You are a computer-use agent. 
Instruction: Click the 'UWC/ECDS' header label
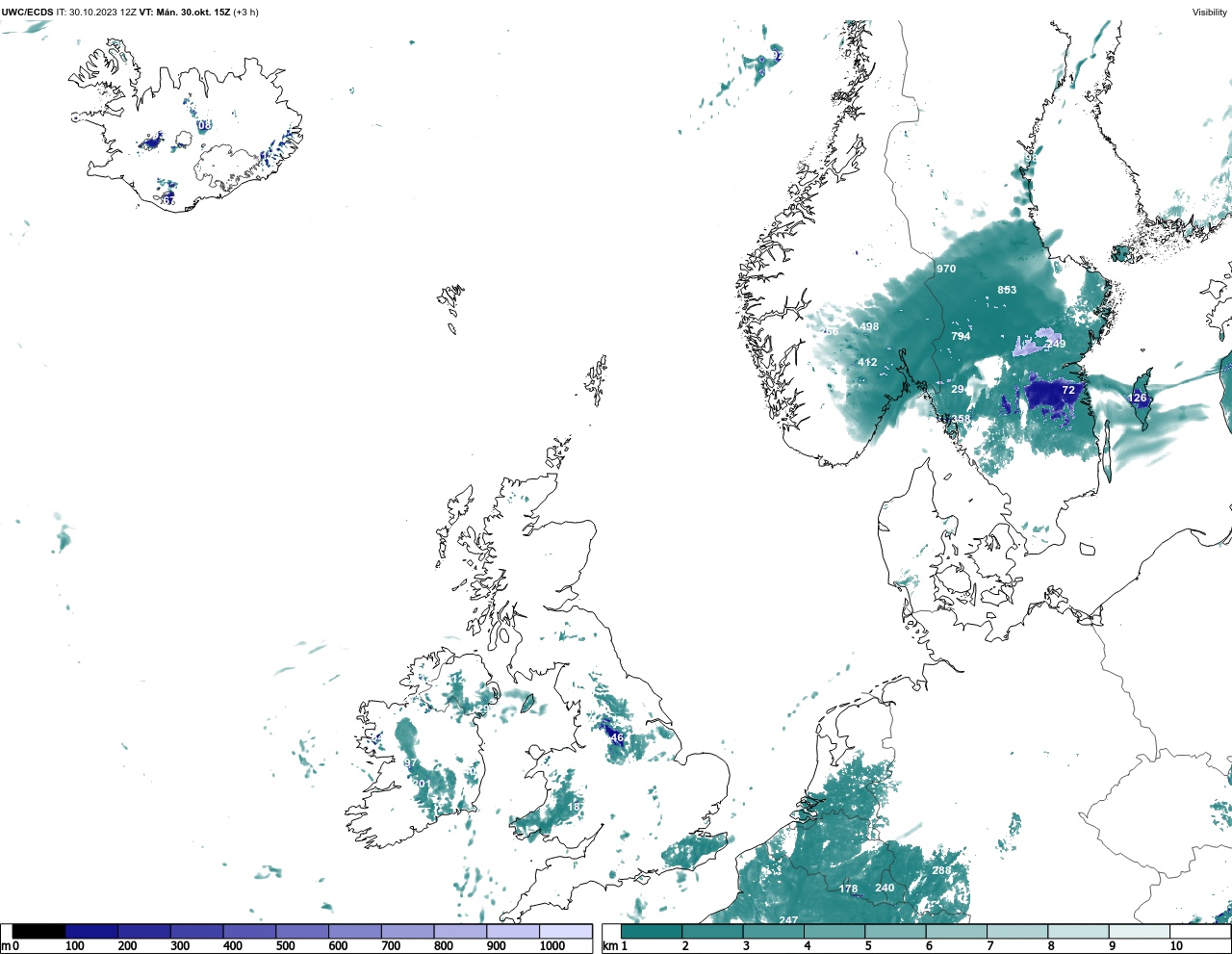[27, 13]
